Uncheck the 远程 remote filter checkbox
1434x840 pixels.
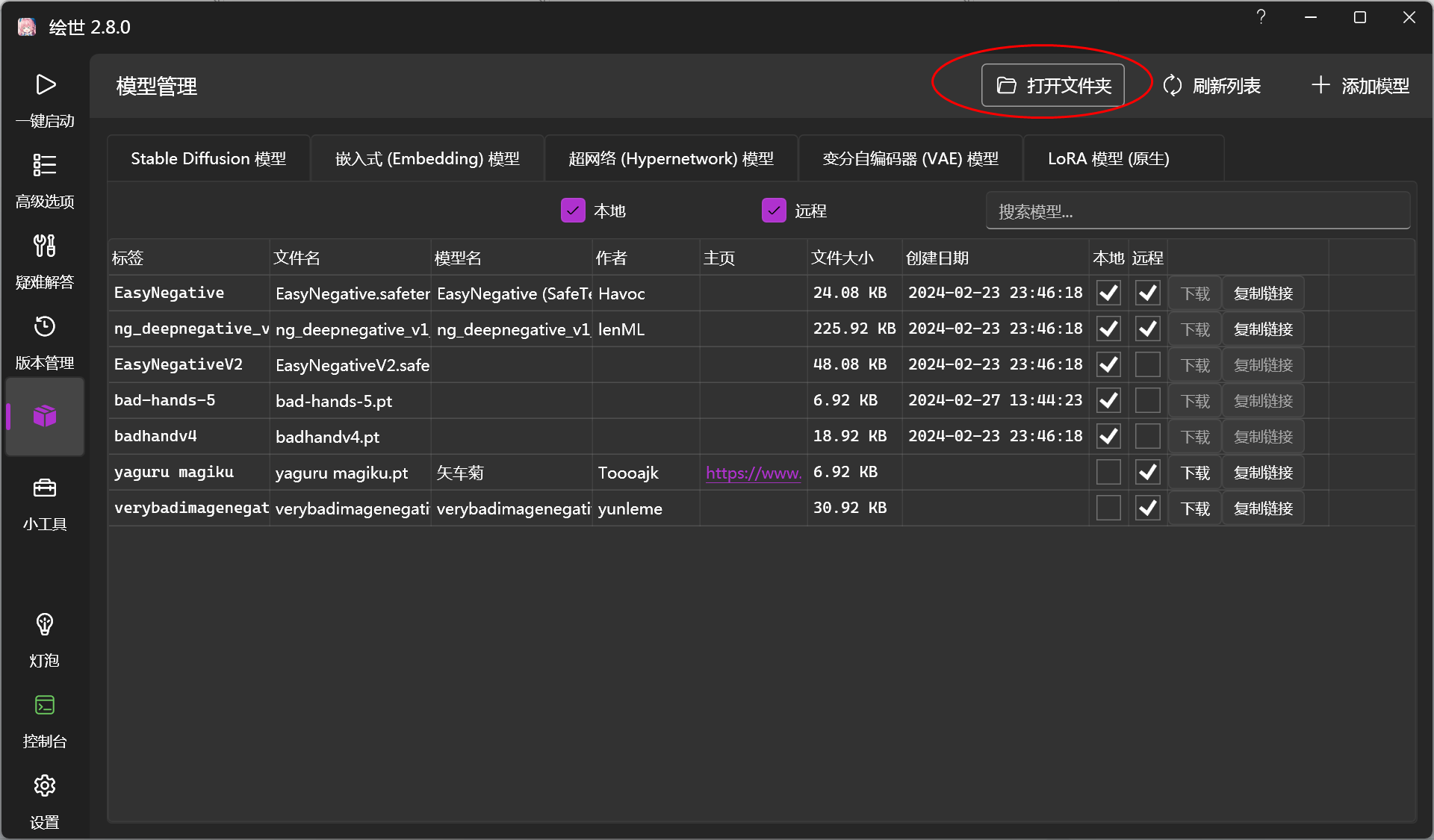[774, 211]
